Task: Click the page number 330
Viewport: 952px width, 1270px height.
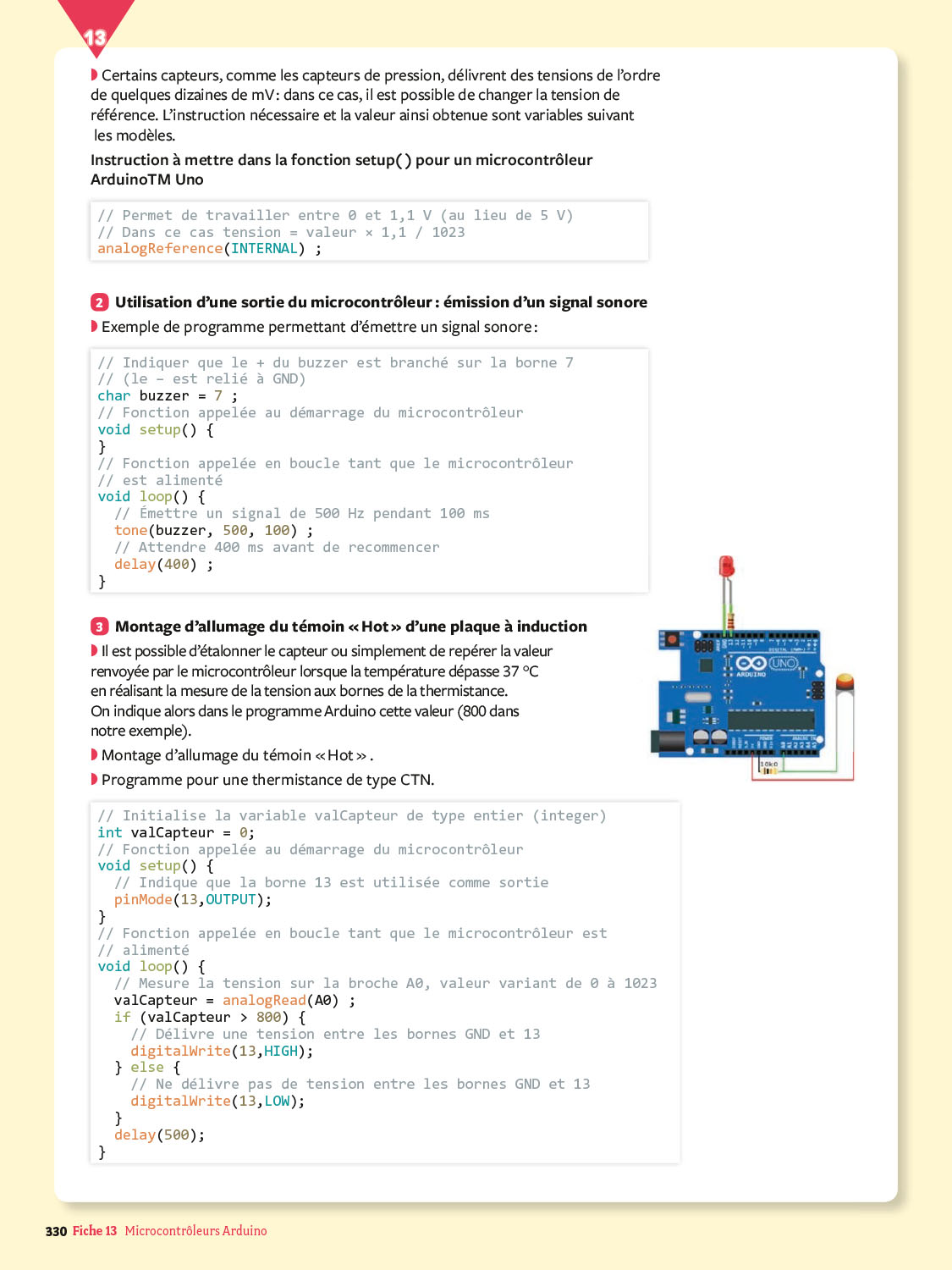Action: point(56,1231)
